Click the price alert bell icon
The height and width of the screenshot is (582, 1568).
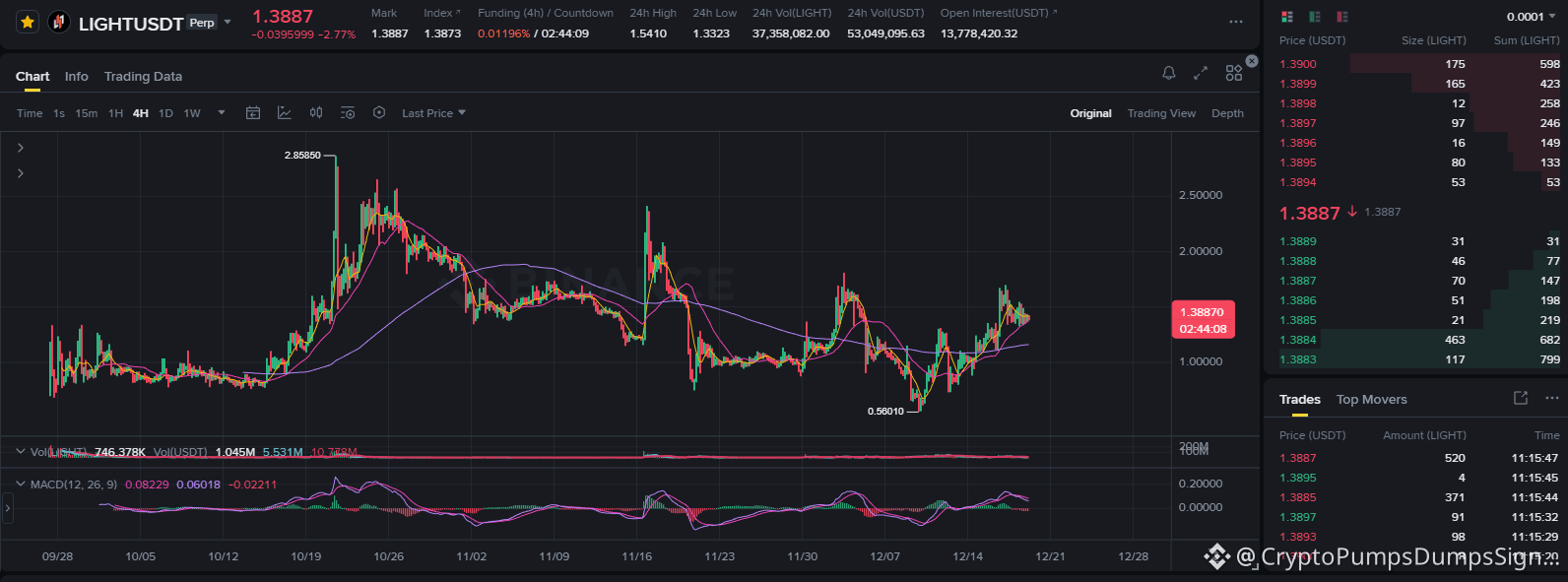pyautogui.click(x=1169, y=73)
